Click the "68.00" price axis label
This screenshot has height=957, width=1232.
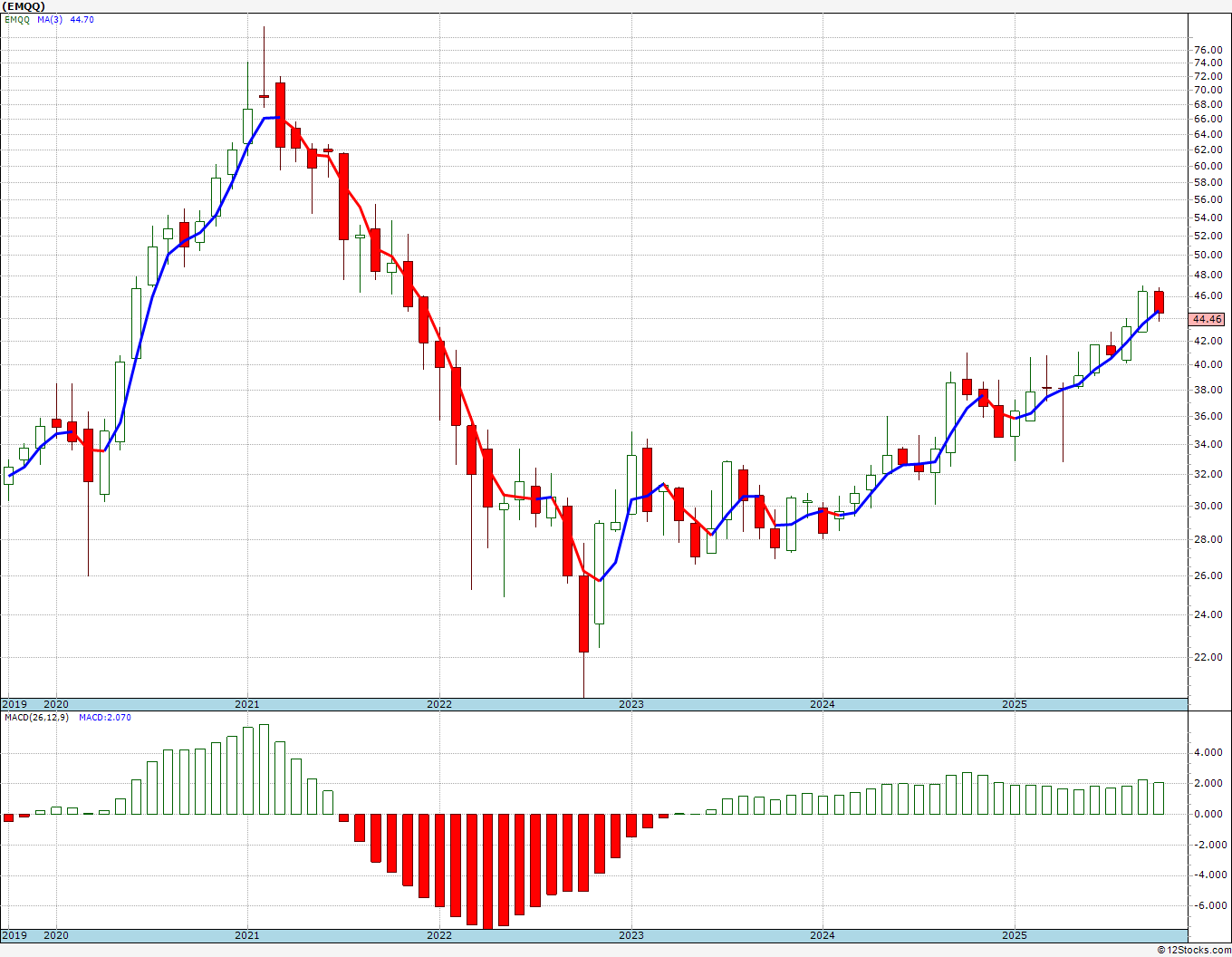(1208, 103)
